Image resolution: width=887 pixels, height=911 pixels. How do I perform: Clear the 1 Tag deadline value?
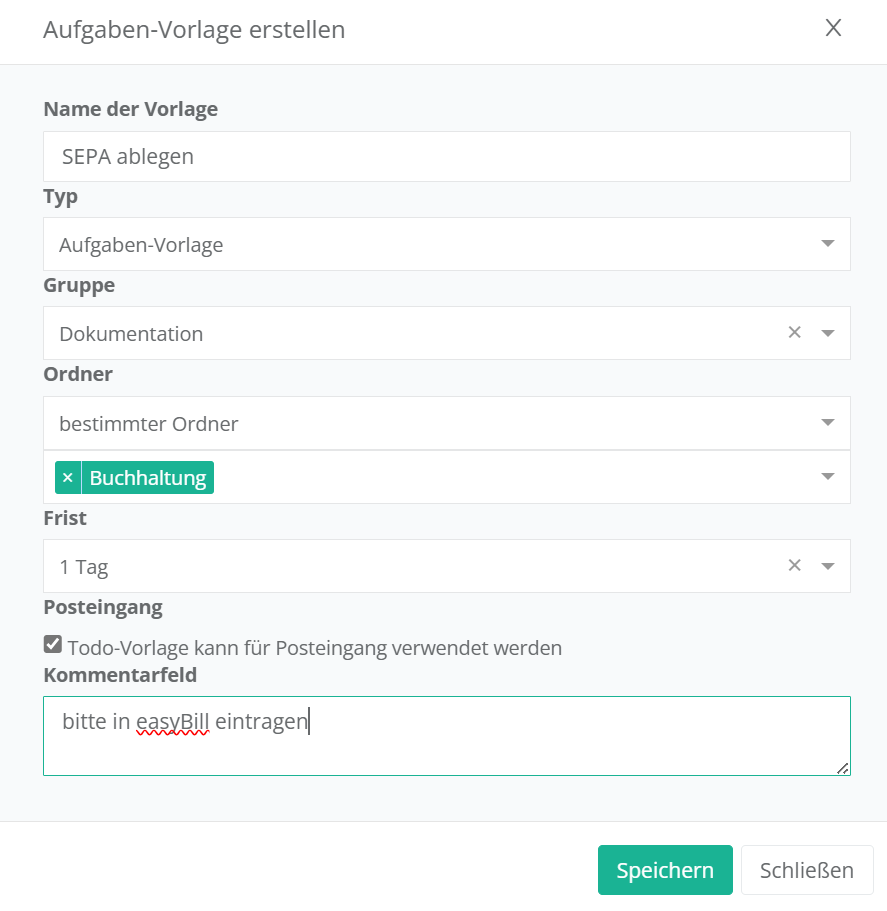pos(795,566)
